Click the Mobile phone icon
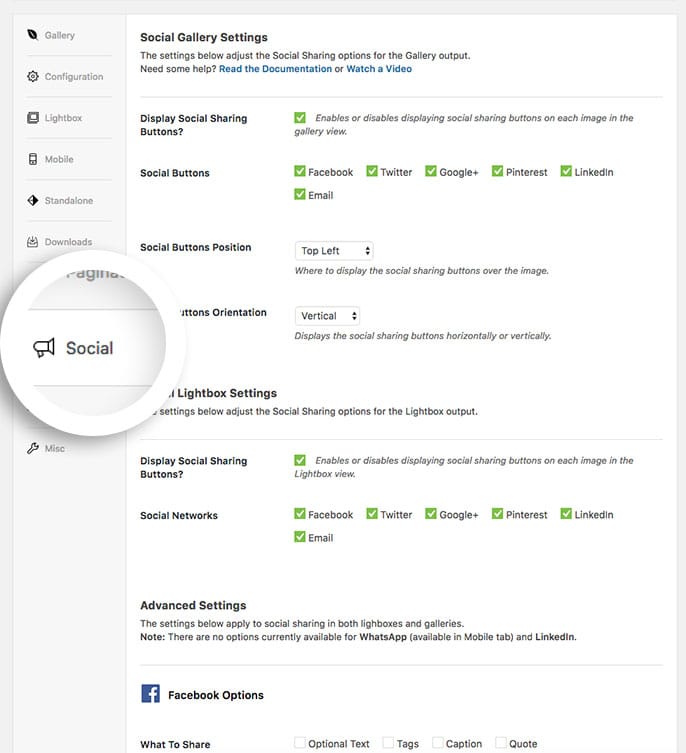This screenshot has width=686, height=753. (33, 159)
